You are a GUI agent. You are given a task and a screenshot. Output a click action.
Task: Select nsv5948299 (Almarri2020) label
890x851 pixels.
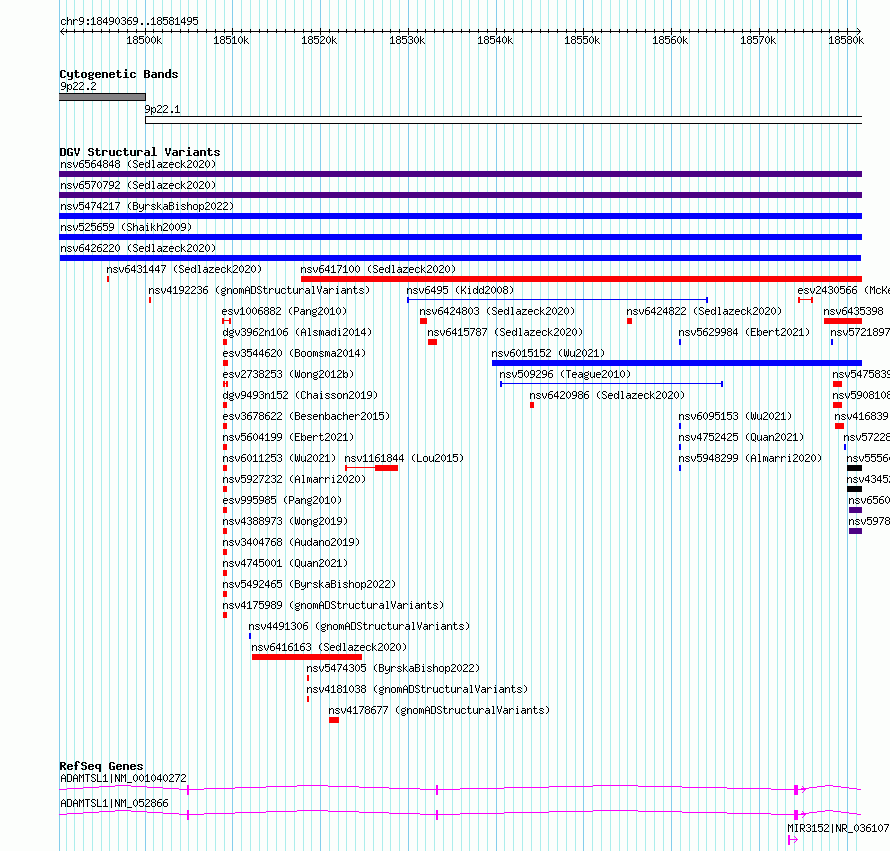pyautogui.click(x=750, y=458)
